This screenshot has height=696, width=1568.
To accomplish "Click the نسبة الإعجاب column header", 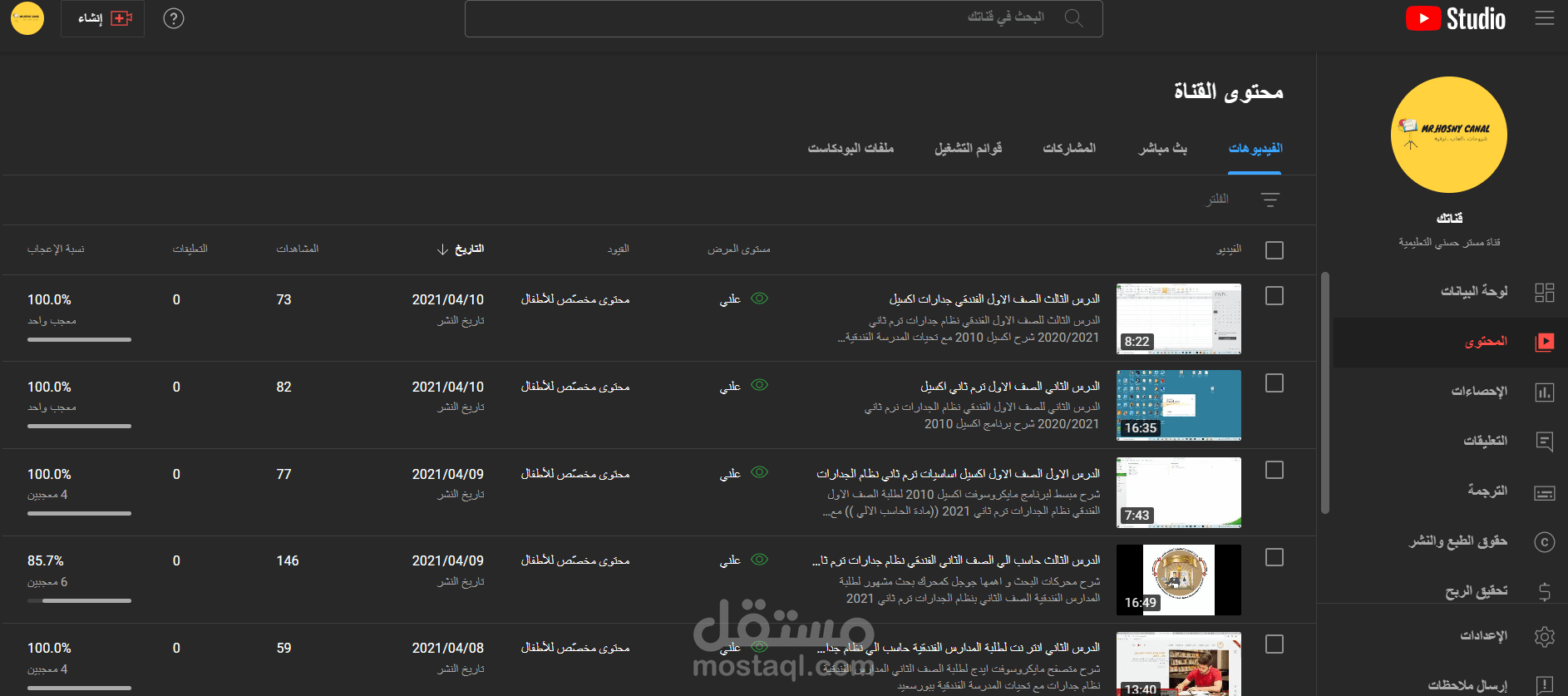I will click(56, 249).
